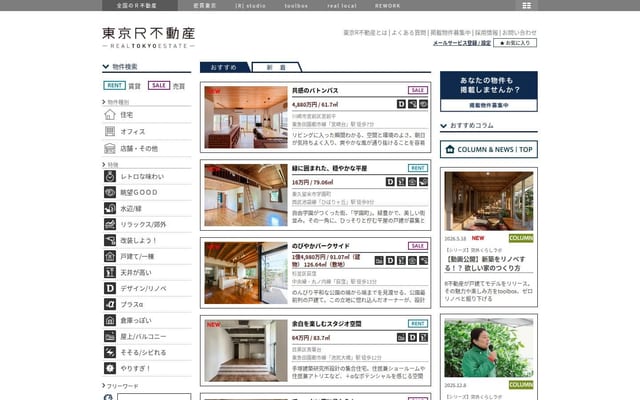This screenshot has width=640, height=400.
Task: Click the 採用情報 link
Action: [x=487, y=32]
